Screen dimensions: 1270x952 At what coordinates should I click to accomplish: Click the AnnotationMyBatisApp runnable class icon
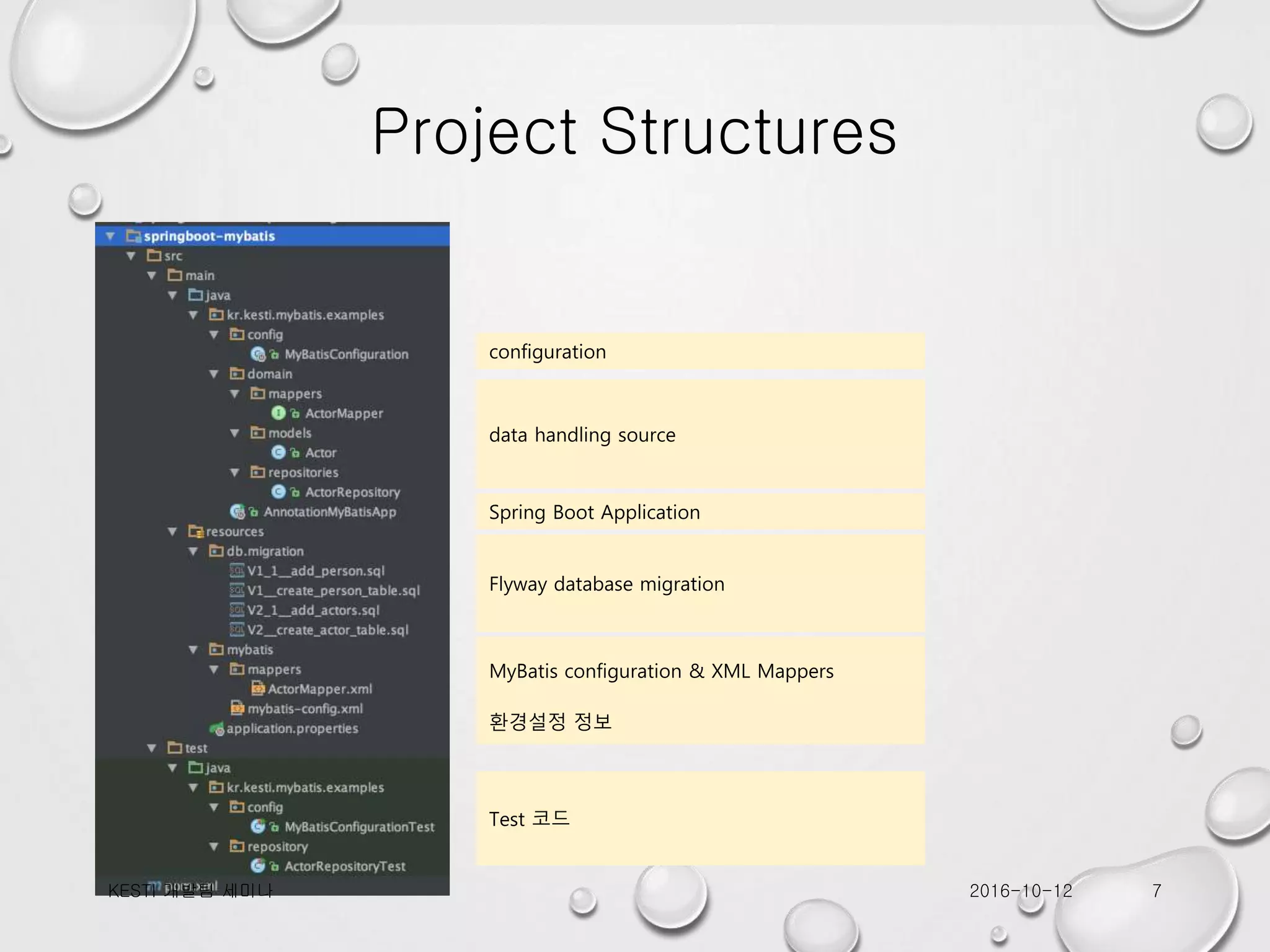click(x=237, y=511)
